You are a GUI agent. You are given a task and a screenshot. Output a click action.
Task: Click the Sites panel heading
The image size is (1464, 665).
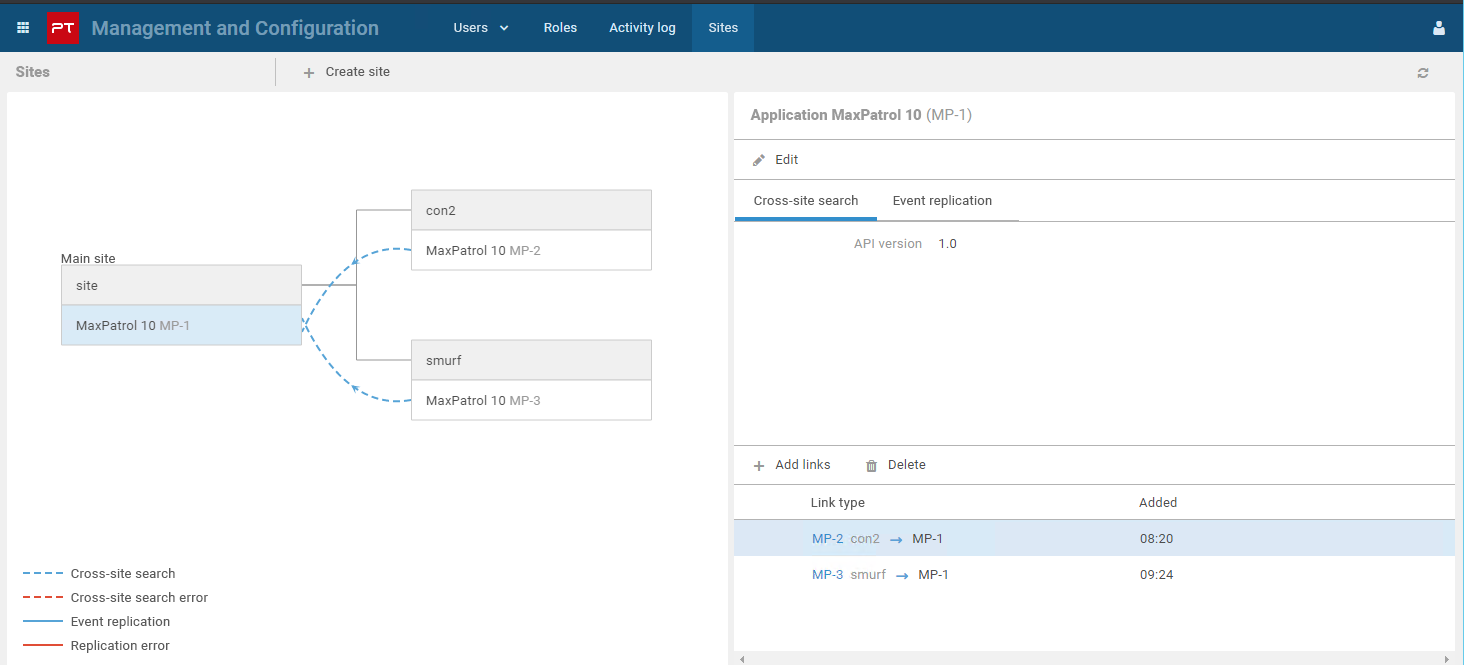33,72
